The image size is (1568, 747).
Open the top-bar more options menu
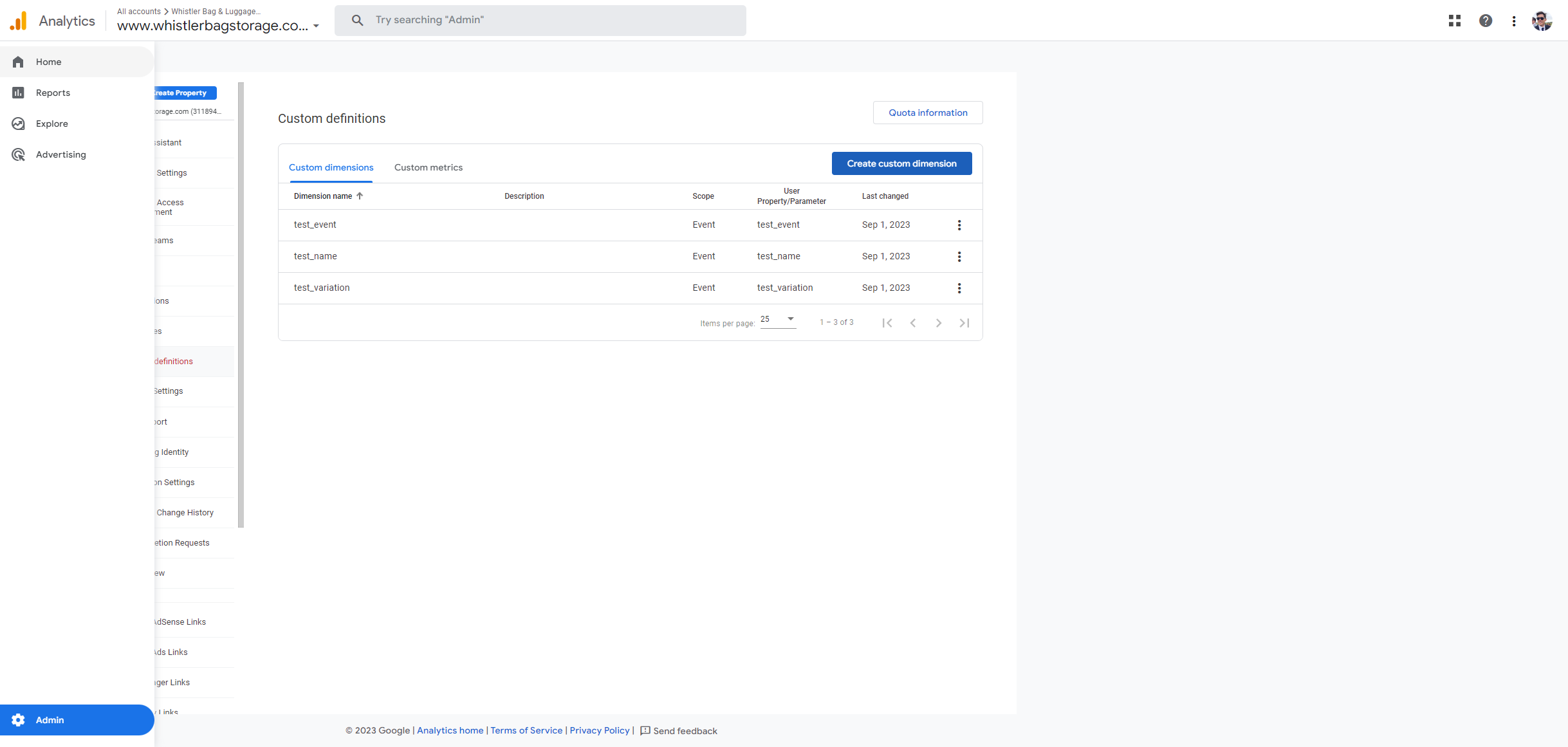pyautogui.click(x=1514, y=21)
